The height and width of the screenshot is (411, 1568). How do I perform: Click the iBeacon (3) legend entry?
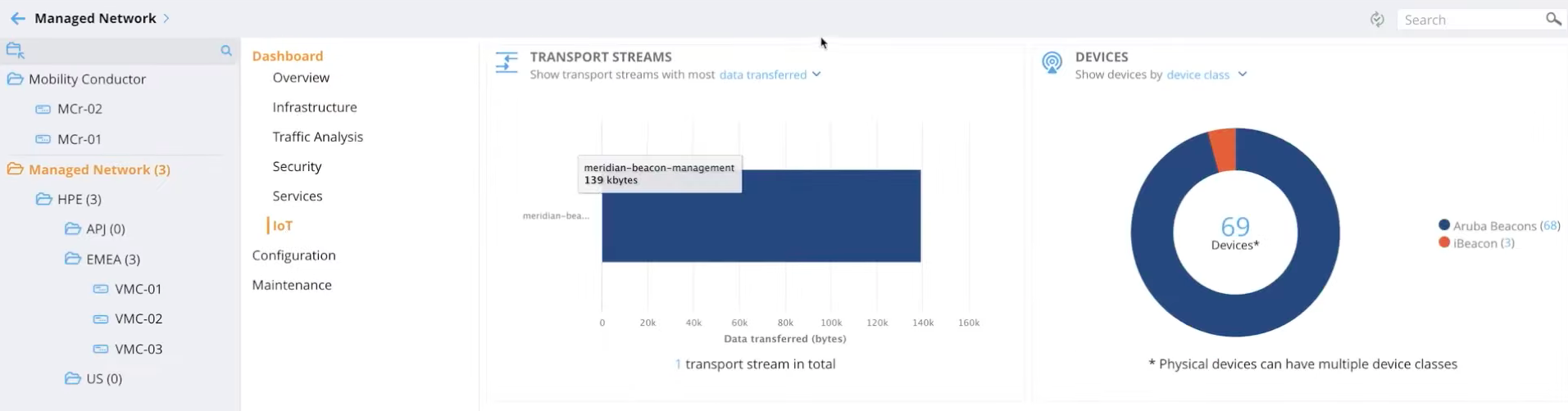tap(1476, 243)
